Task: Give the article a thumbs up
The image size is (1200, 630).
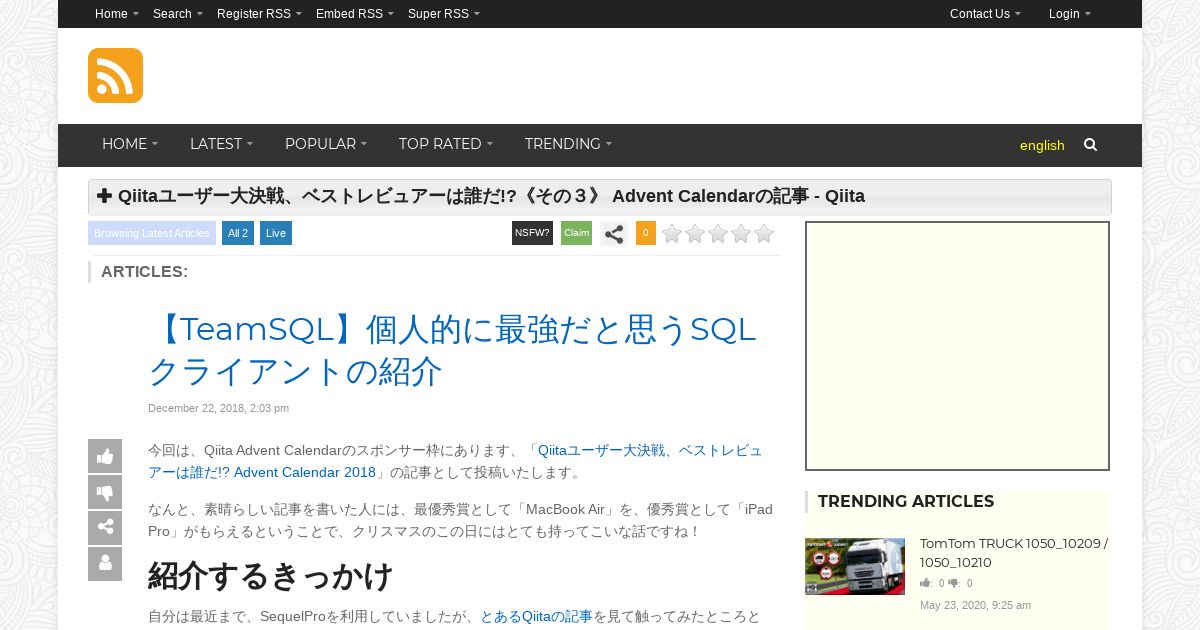Action: (x=105, y=456)
